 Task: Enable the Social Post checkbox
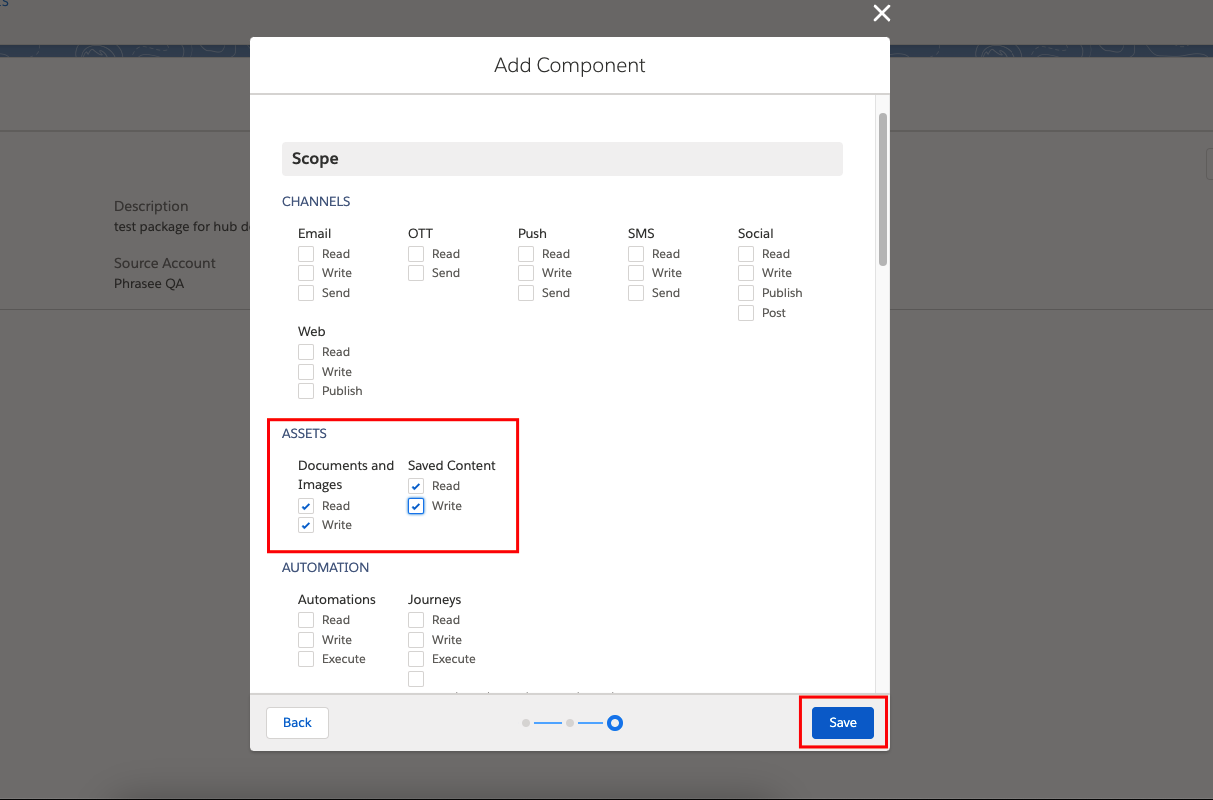click(746, 312)
